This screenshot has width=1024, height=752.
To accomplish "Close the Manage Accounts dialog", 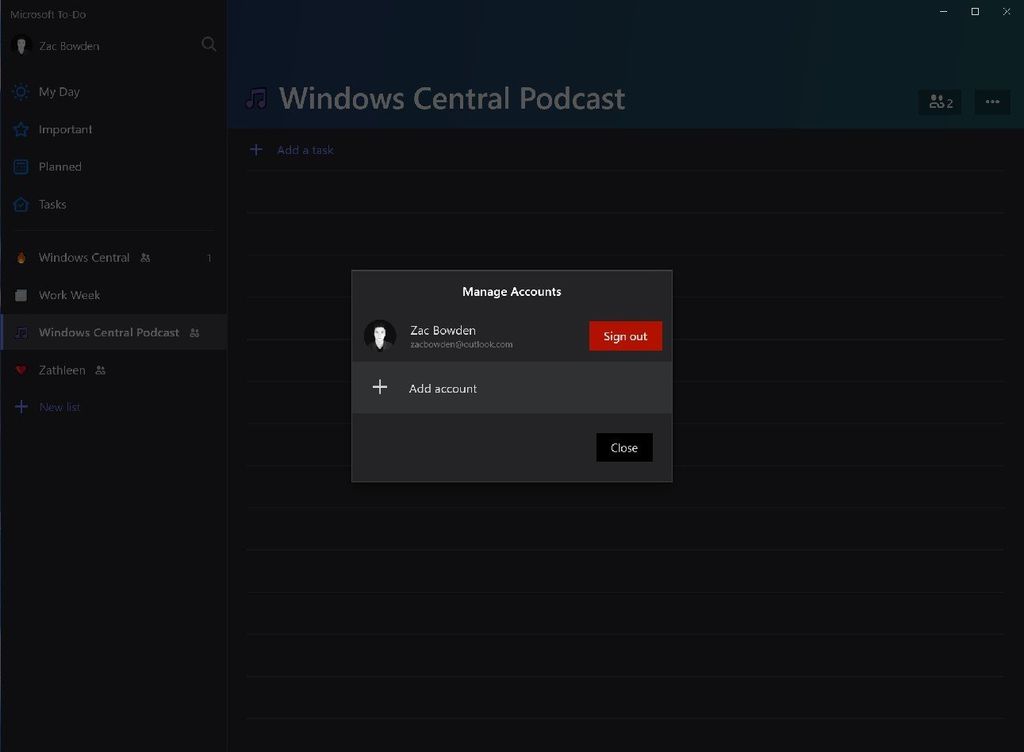I will click(x=624, y=447).
